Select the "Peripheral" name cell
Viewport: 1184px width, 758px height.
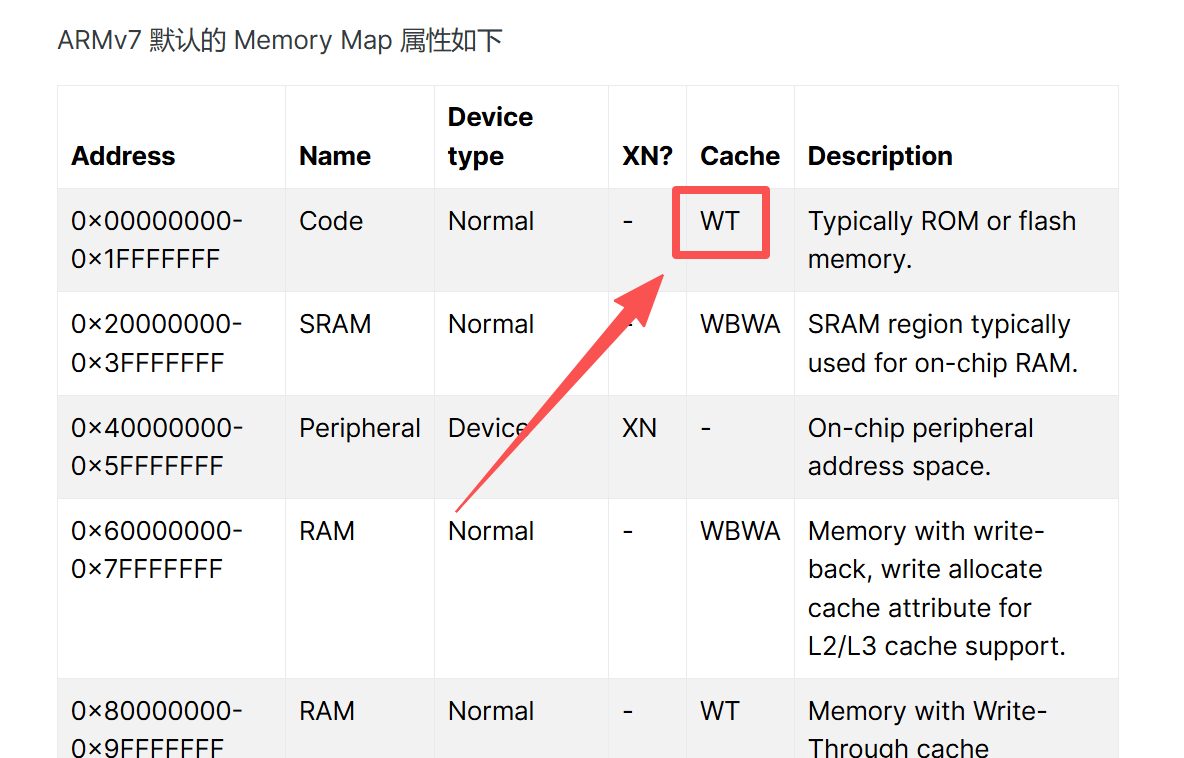[x=360, y=428]
